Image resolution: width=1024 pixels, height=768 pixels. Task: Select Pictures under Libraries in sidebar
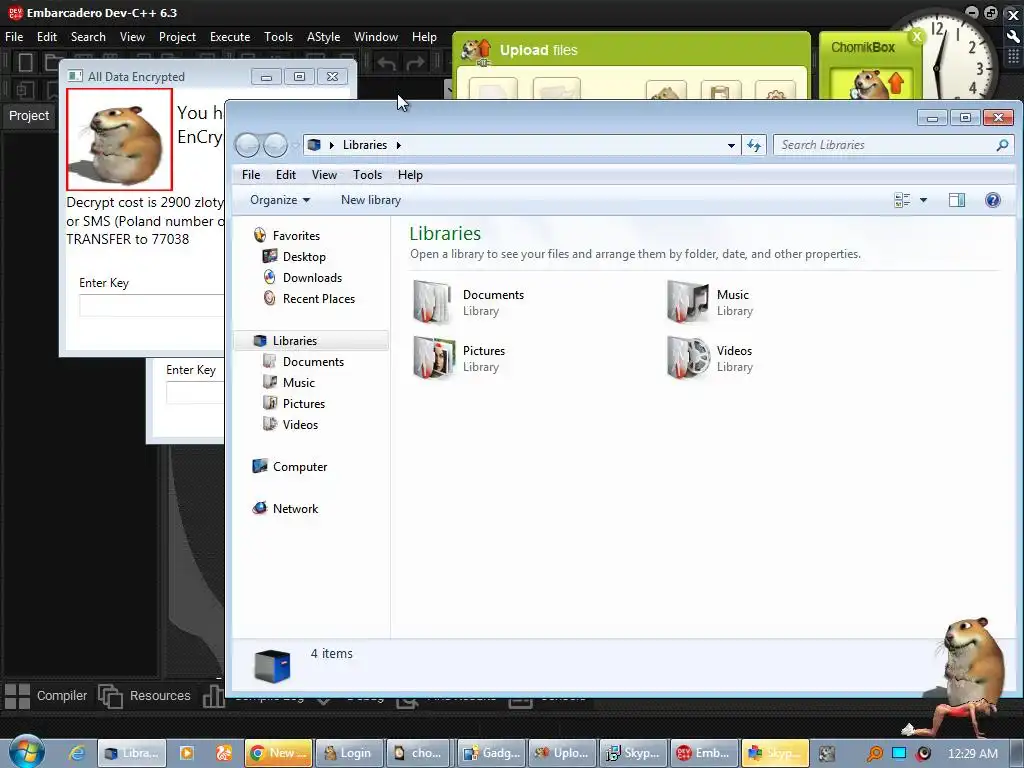pyautogui.click(x=304, y=404)
